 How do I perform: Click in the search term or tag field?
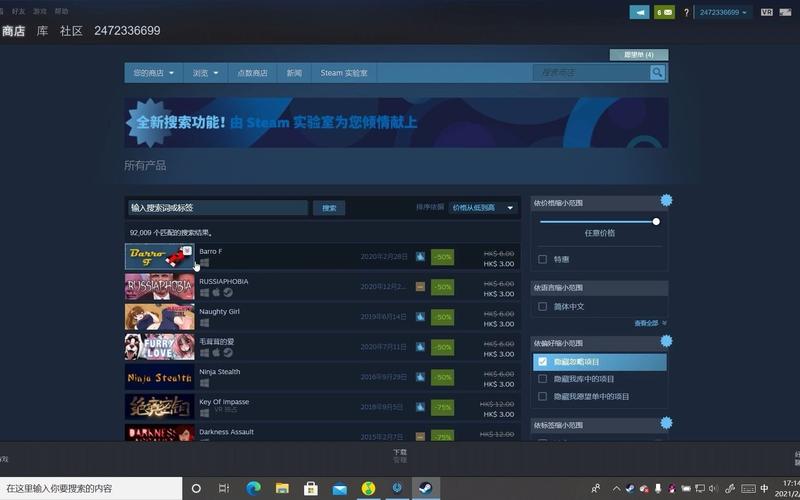pyautogui.click(x=218, y=208)
